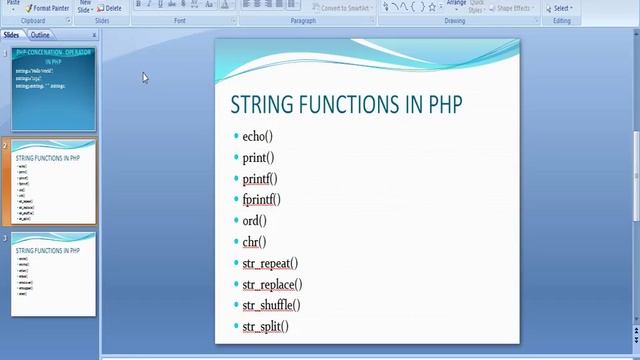
Task: Center text in Paragraph group
Action: [257, 4]
